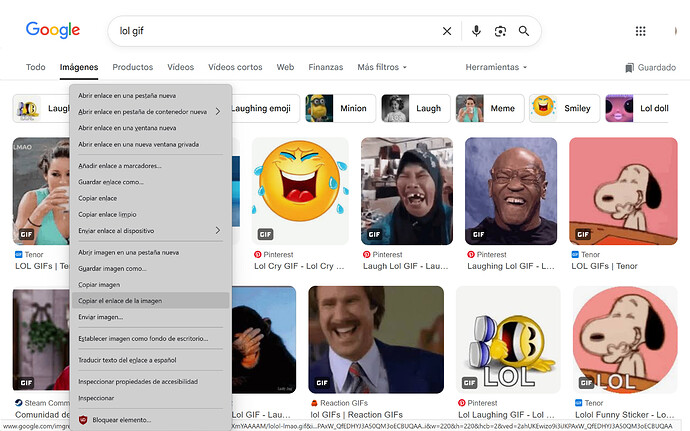This screenshot has height=431, width=690.
Task: Open the woman in headscarf laughing thumbnail
Action: click(407, 191)
